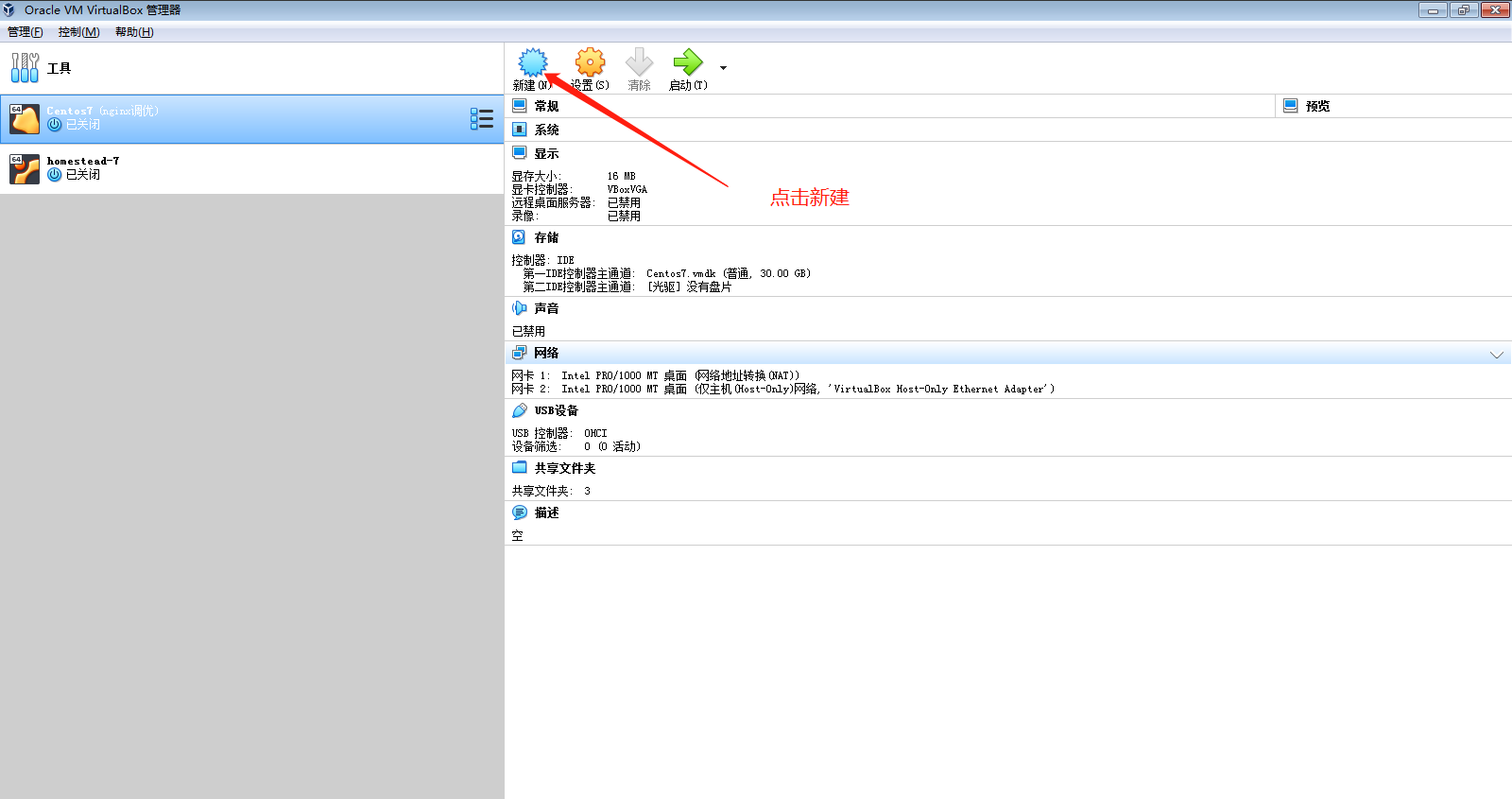Click the Display (显示) section icon
Screen dimensions: 1512x799
pos(520,153)
